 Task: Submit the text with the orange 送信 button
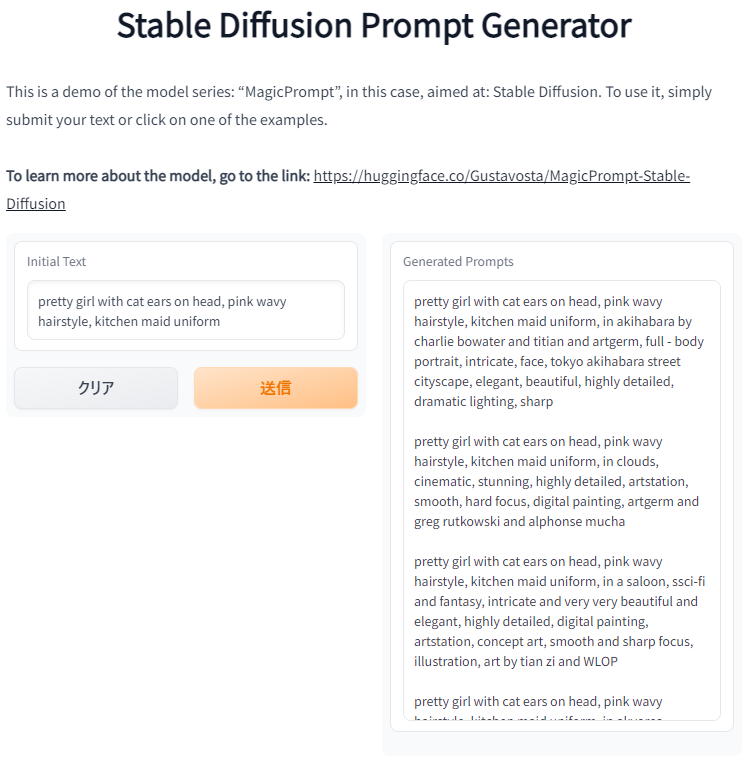point(276,388)
